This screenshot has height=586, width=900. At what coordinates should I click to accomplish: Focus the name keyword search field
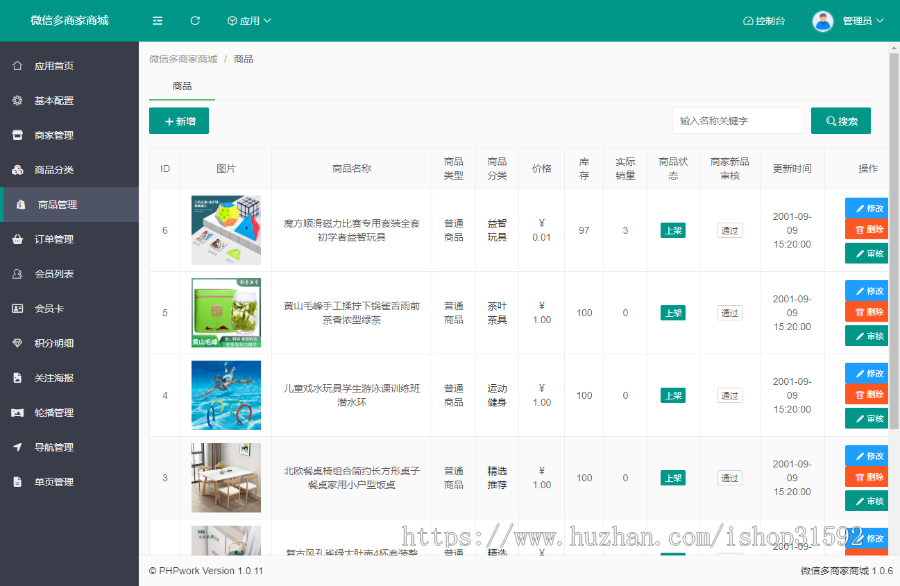pyautogui.click(x=738, y=121)
